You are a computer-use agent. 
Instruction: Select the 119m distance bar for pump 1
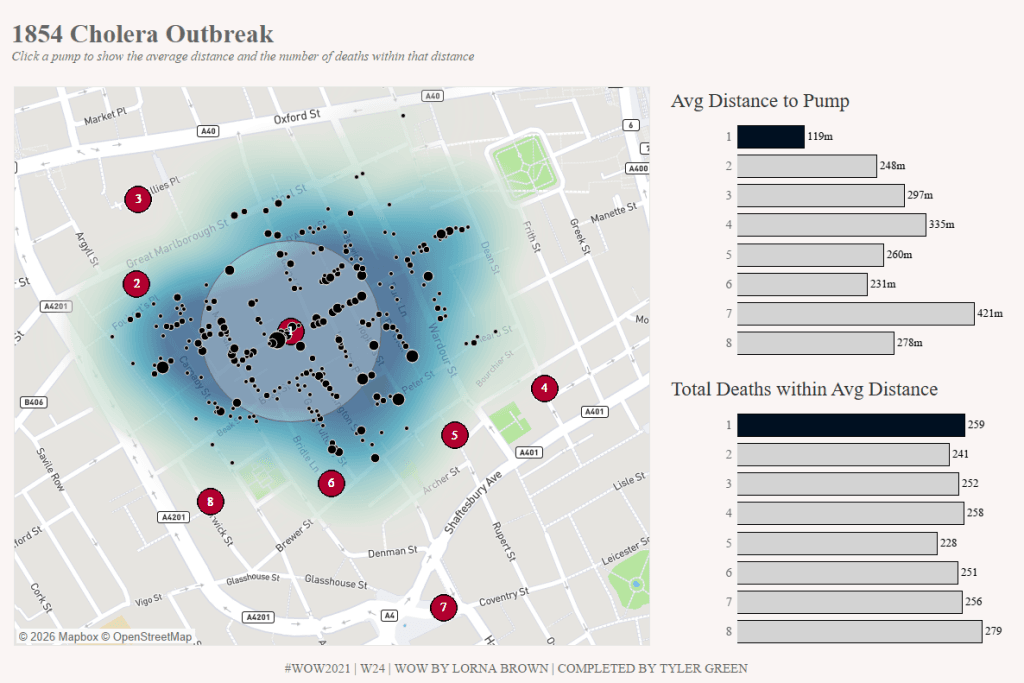point(770,135)
